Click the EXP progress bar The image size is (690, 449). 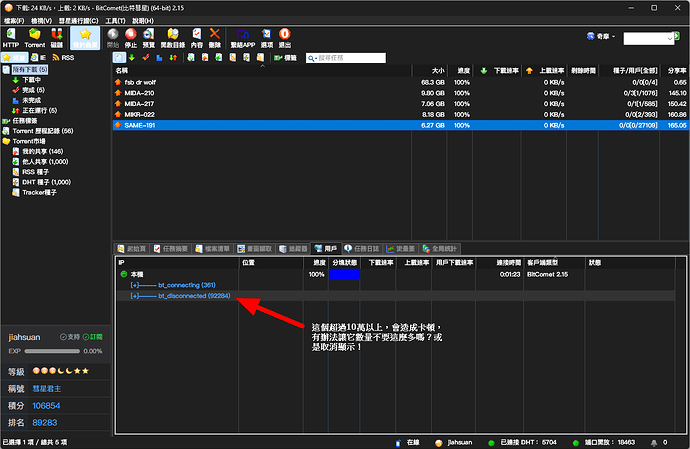click(x=52, y=351)
